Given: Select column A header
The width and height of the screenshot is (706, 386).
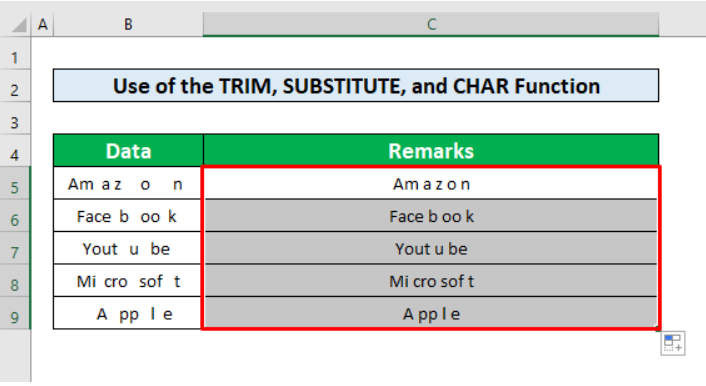Looking at the screenshot, I should 43,24.
